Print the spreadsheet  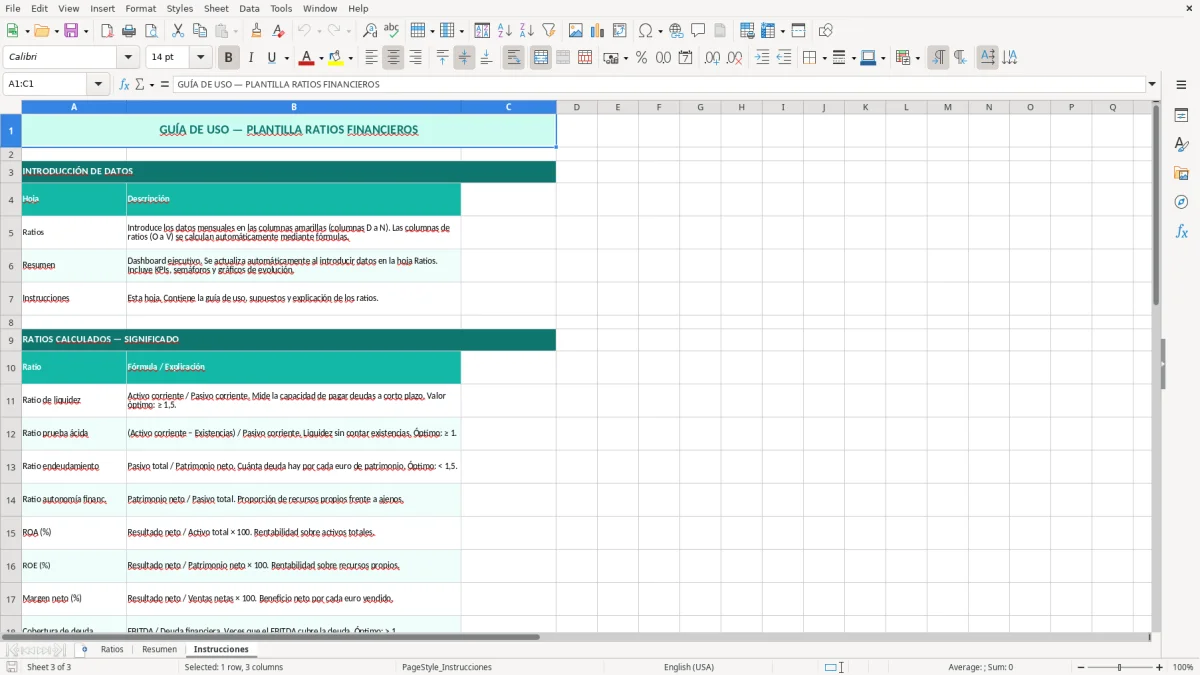pos(129,31)
